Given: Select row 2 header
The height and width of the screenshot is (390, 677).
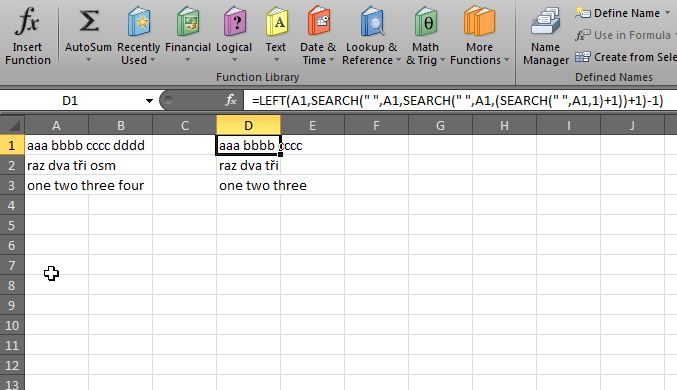Looking at the screenshot, I should click(12, 165).
